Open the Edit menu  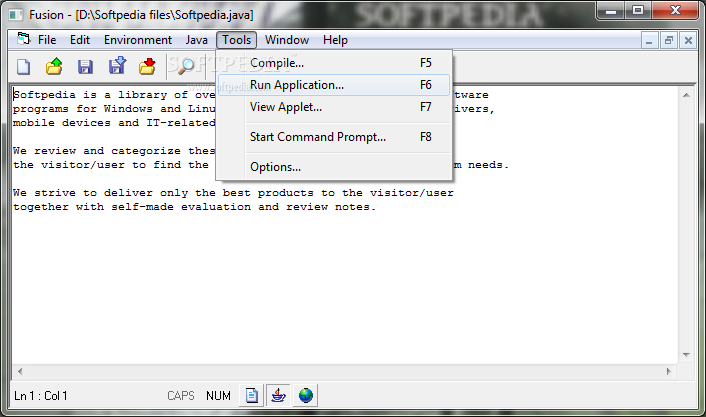pyautogui.click(x=80, y=40)
